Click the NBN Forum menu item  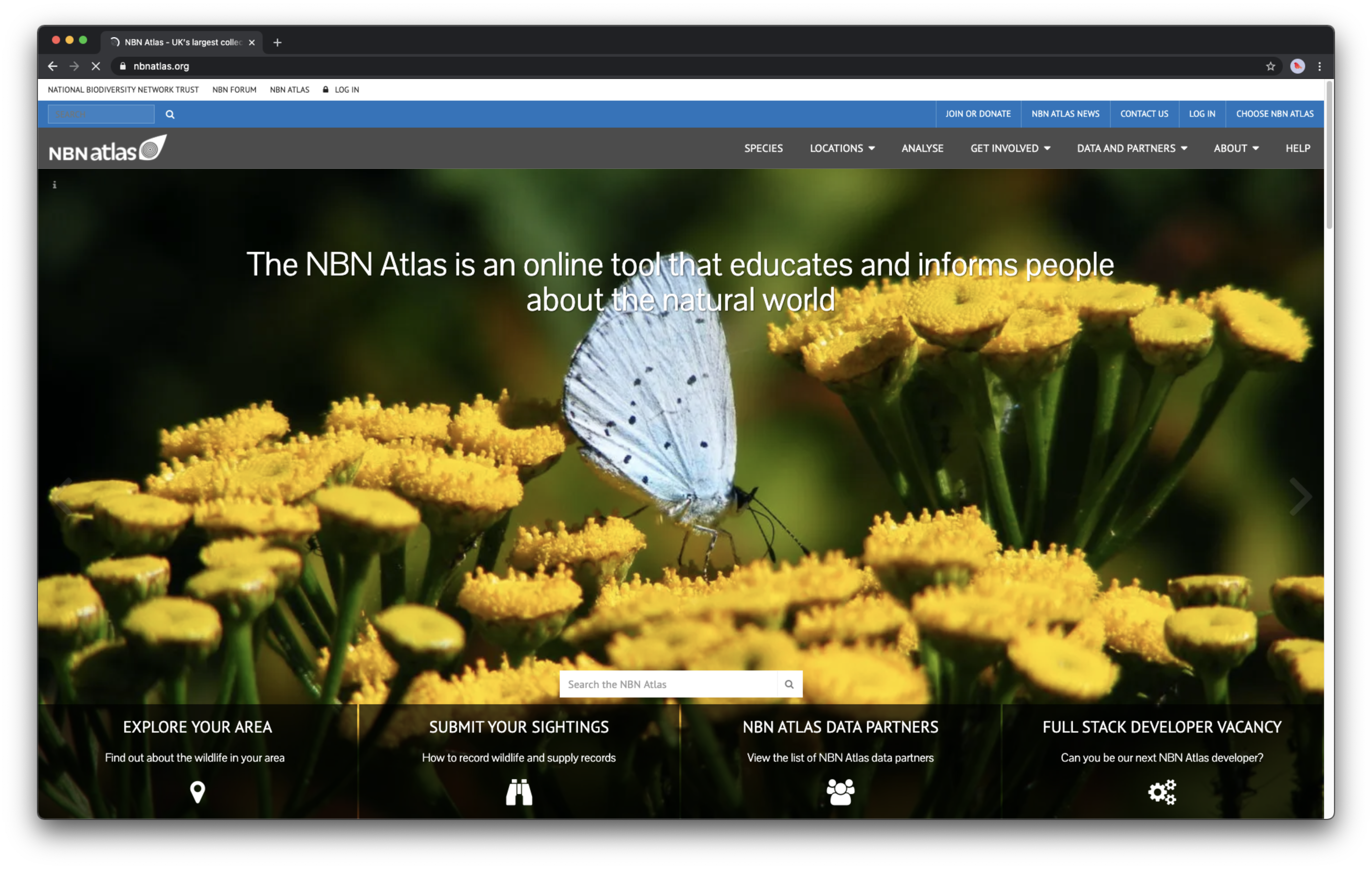[234, 89]
